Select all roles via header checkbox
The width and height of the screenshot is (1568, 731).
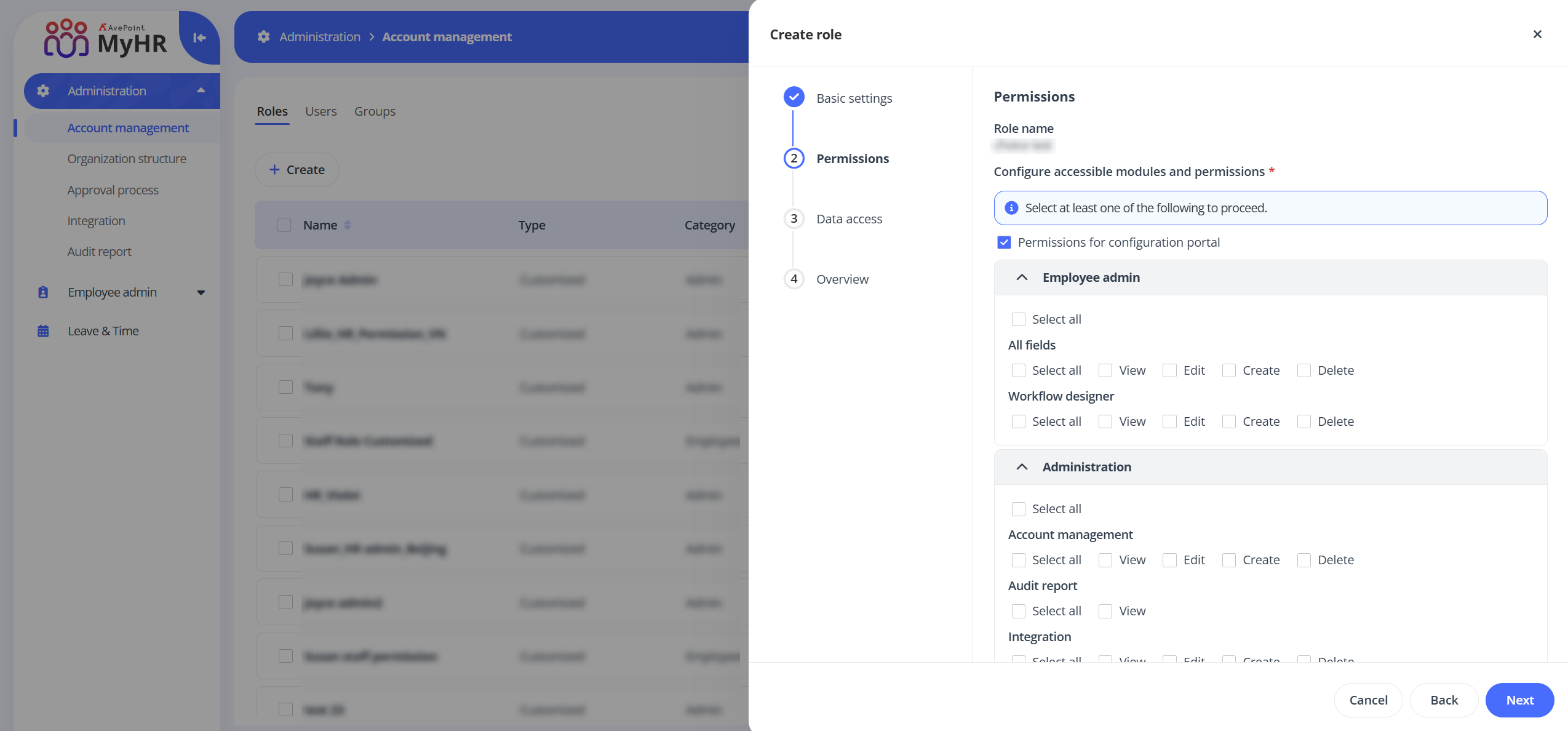(284, 225)
